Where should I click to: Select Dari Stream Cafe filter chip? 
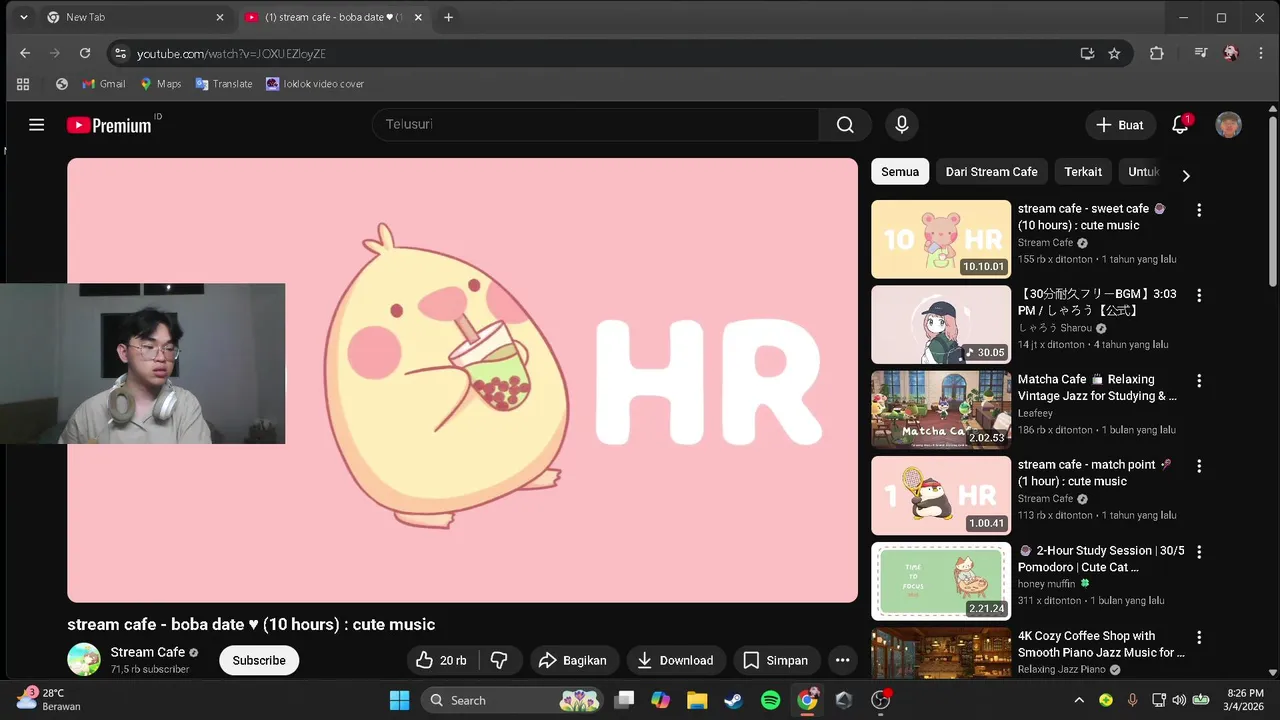[991, 172]
